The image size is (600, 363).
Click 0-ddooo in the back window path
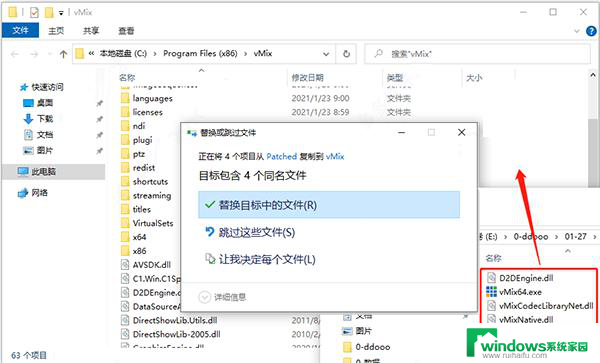(531, 237)
